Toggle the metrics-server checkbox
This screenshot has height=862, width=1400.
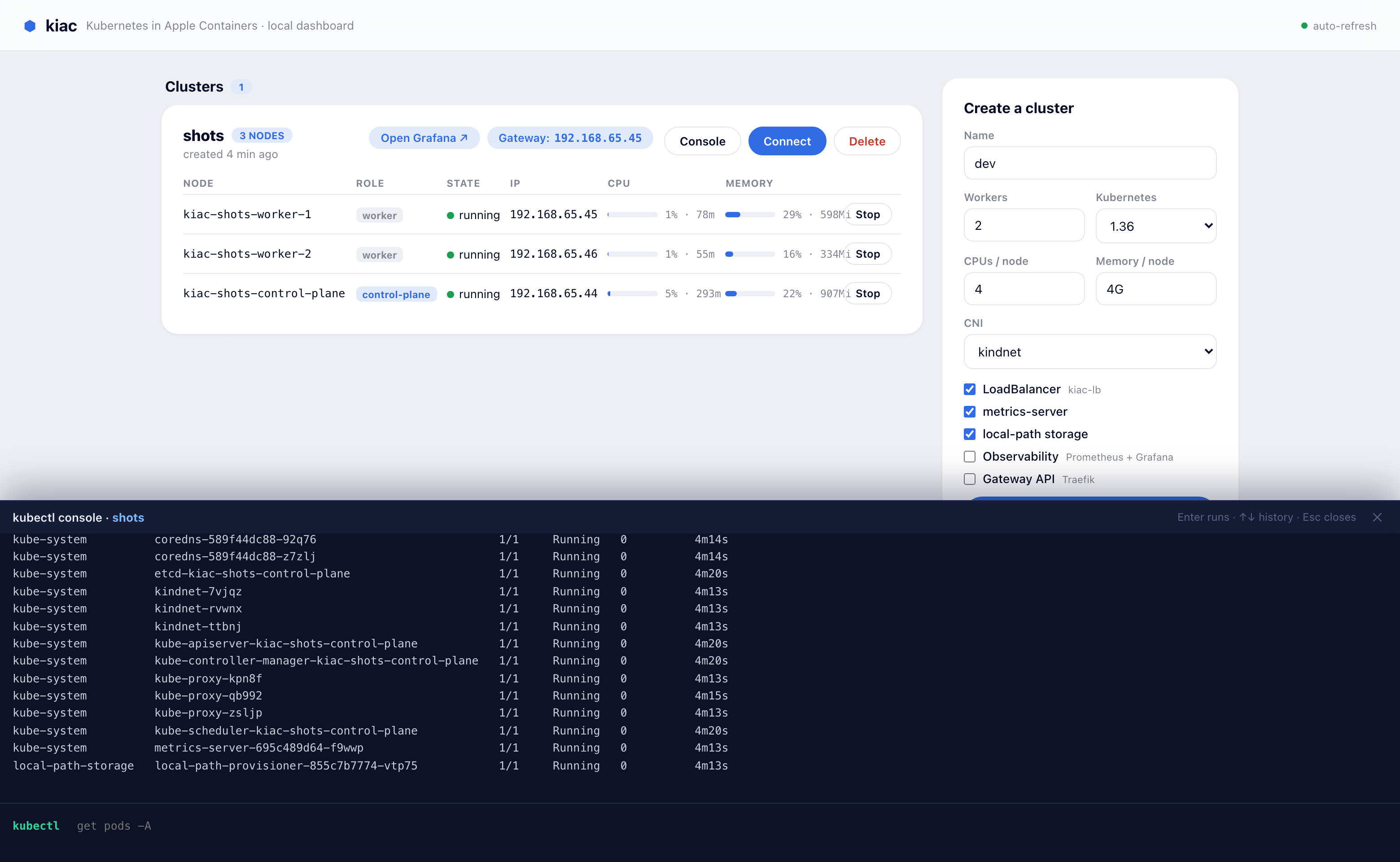point(970,412)
